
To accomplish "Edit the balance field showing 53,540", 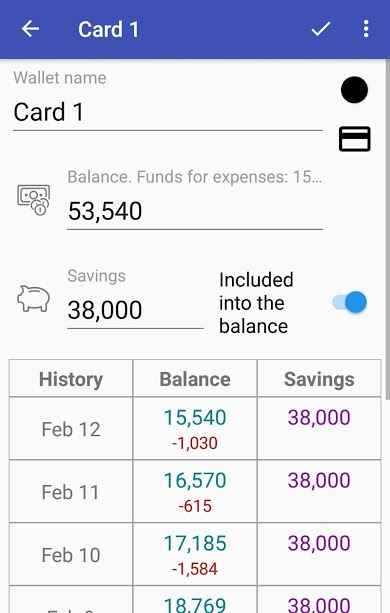I will [195, 212].
